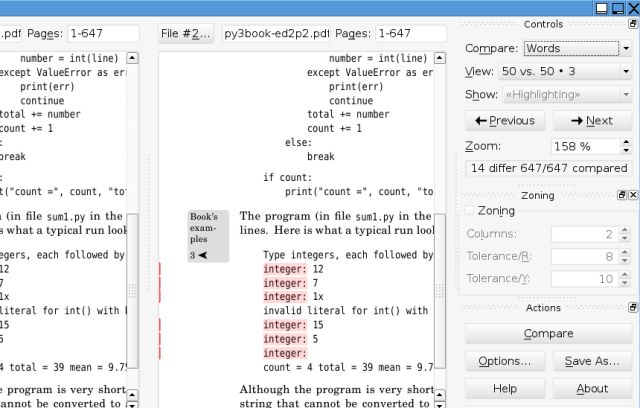Increase the Tolerance/R value
Image resolution: width=640 pixels, height=408 pixels.
click(x=624, y=253)
